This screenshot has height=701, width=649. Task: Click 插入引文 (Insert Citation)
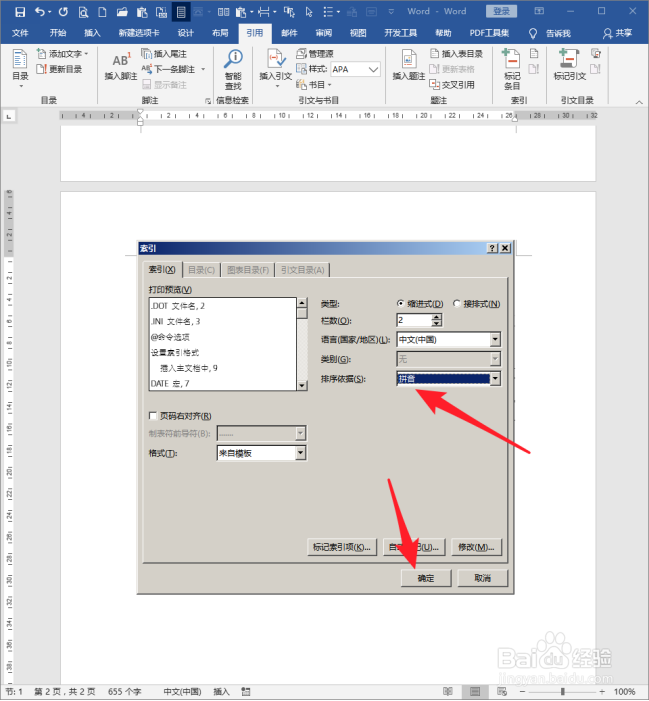(x=276, y=68)
